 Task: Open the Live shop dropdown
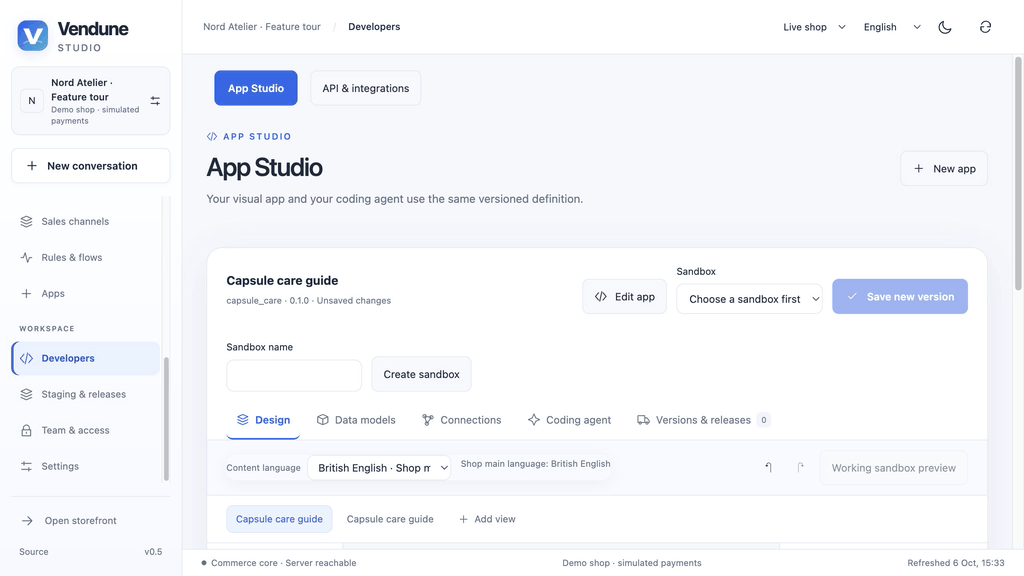(x=814, y=27)
